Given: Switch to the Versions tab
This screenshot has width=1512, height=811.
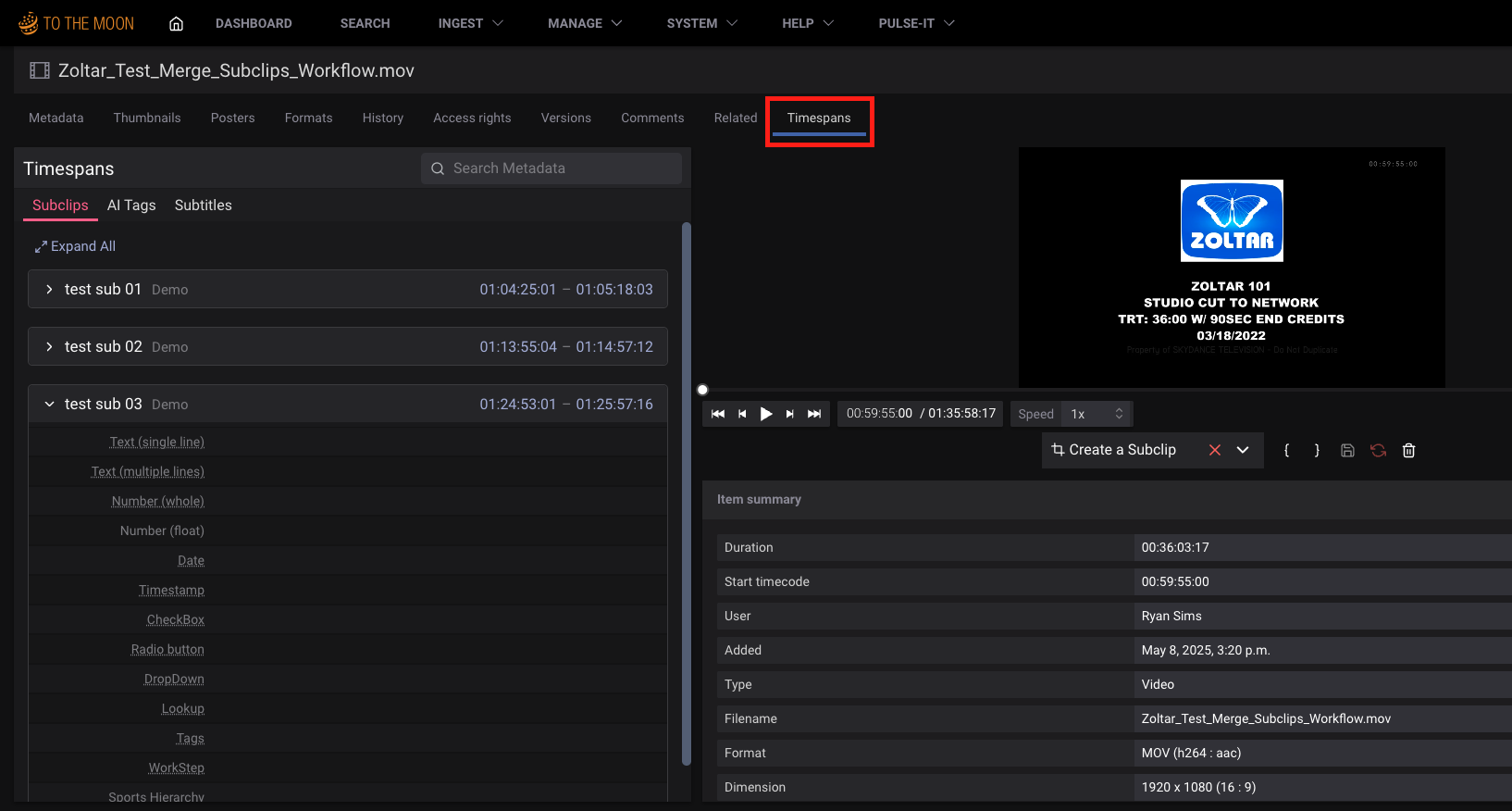Looking at the screenshot, I should click(x=566, y=118).
